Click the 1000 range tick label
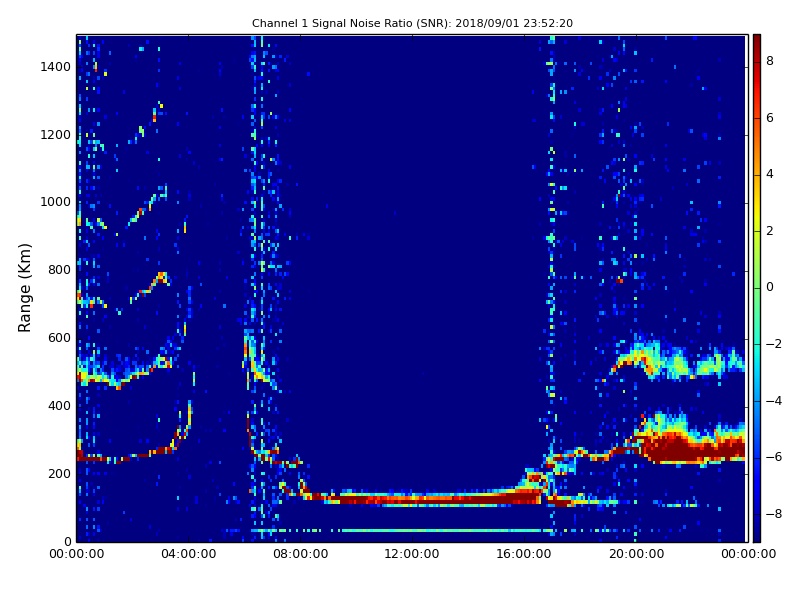800x600 pixels. (x=55, y=202)
